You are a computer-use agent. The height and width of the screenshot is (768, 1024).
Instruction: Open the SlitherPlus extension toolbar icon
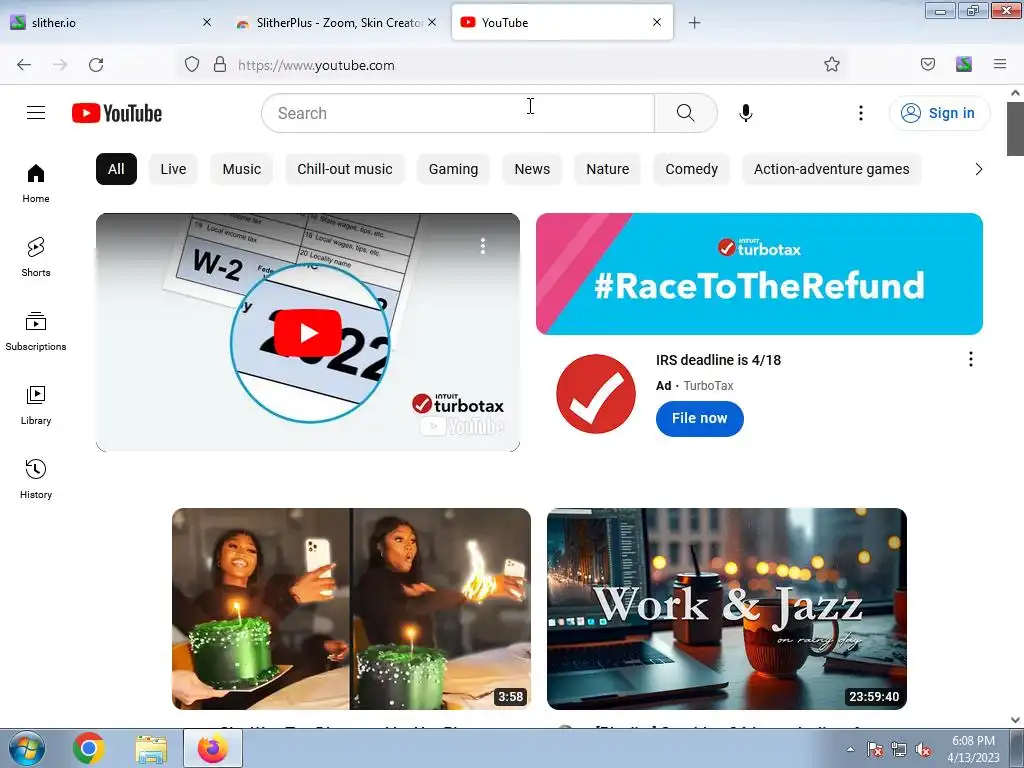point(963,64)
